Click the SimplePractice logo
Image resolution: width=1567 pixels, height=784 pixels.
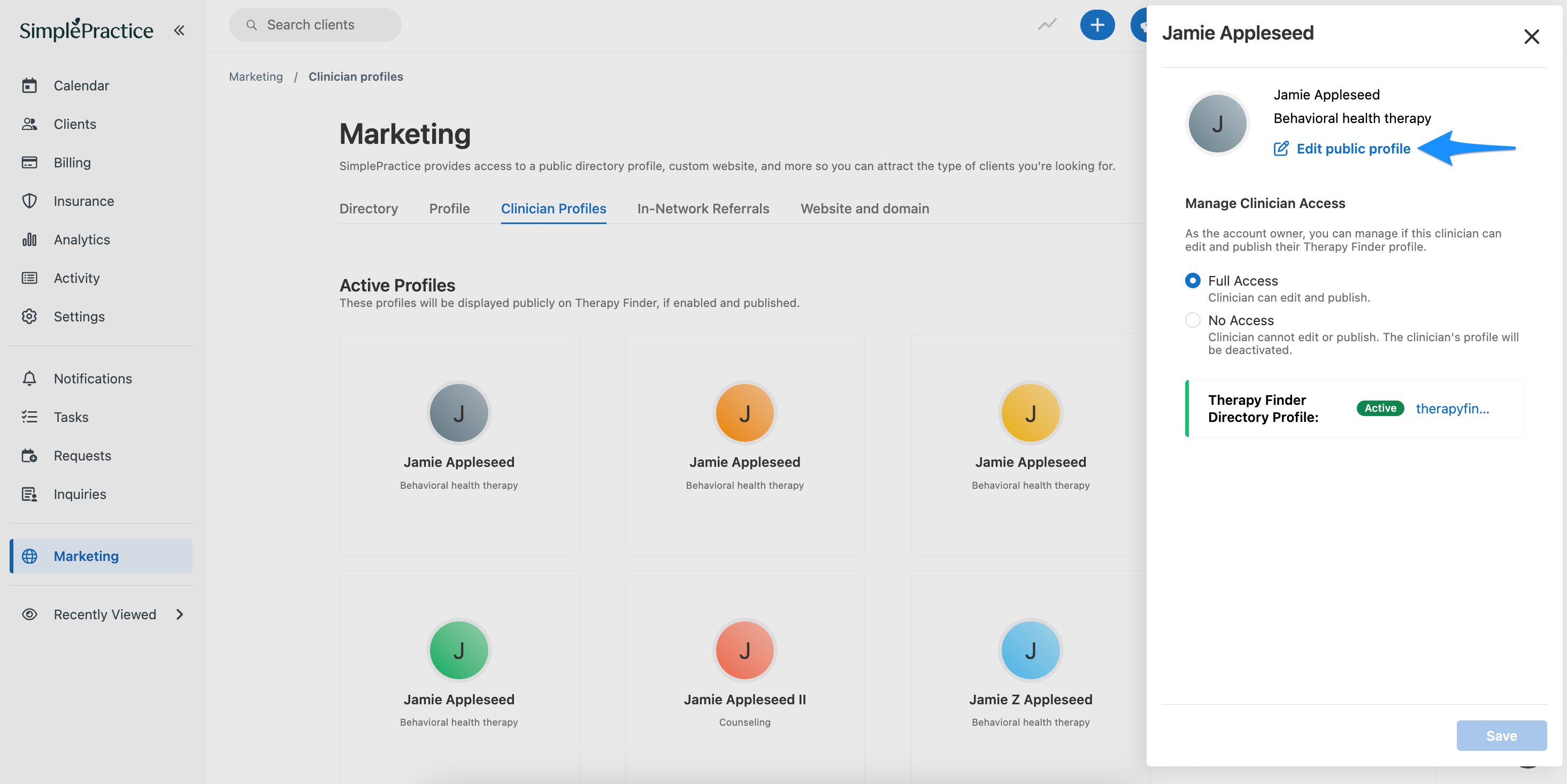point(87,30)
